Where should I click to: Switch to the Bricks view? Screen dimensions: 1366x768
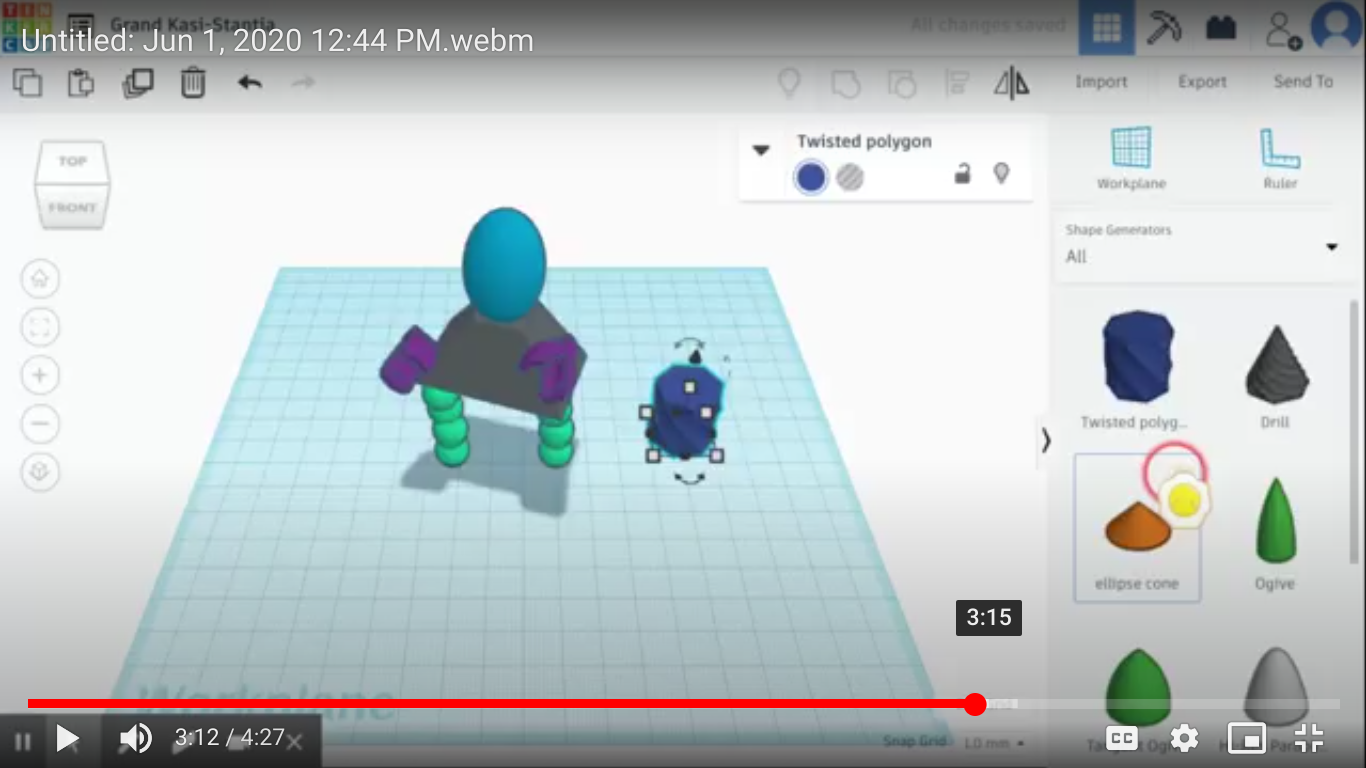pos(1221,27)
